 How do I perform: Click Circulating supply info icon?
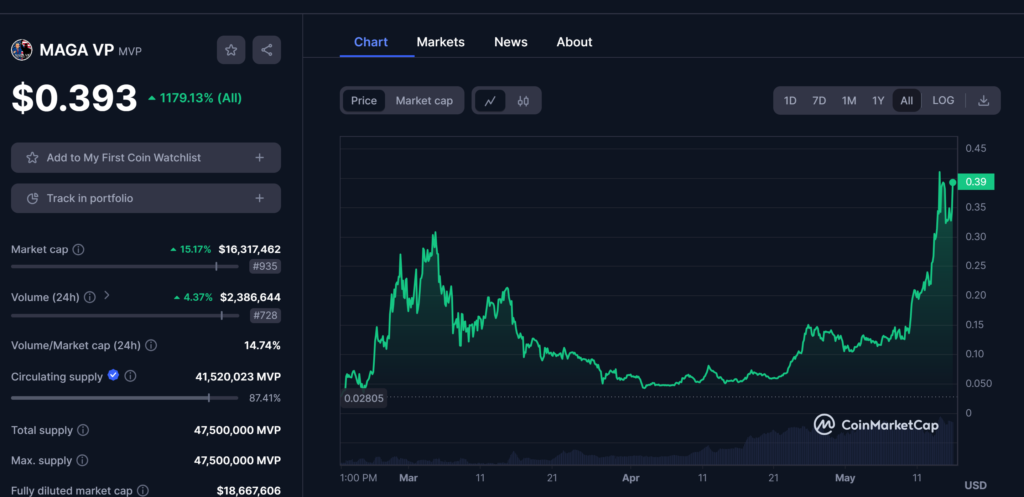(130, 377)
